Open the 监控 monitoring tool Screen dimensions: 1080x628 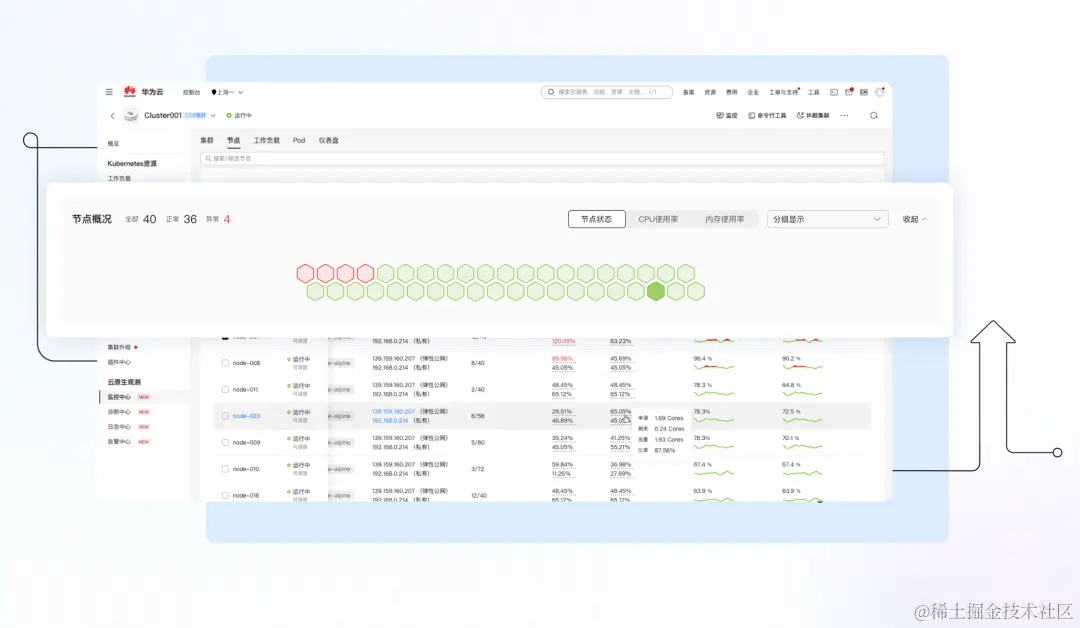[727, 116]
